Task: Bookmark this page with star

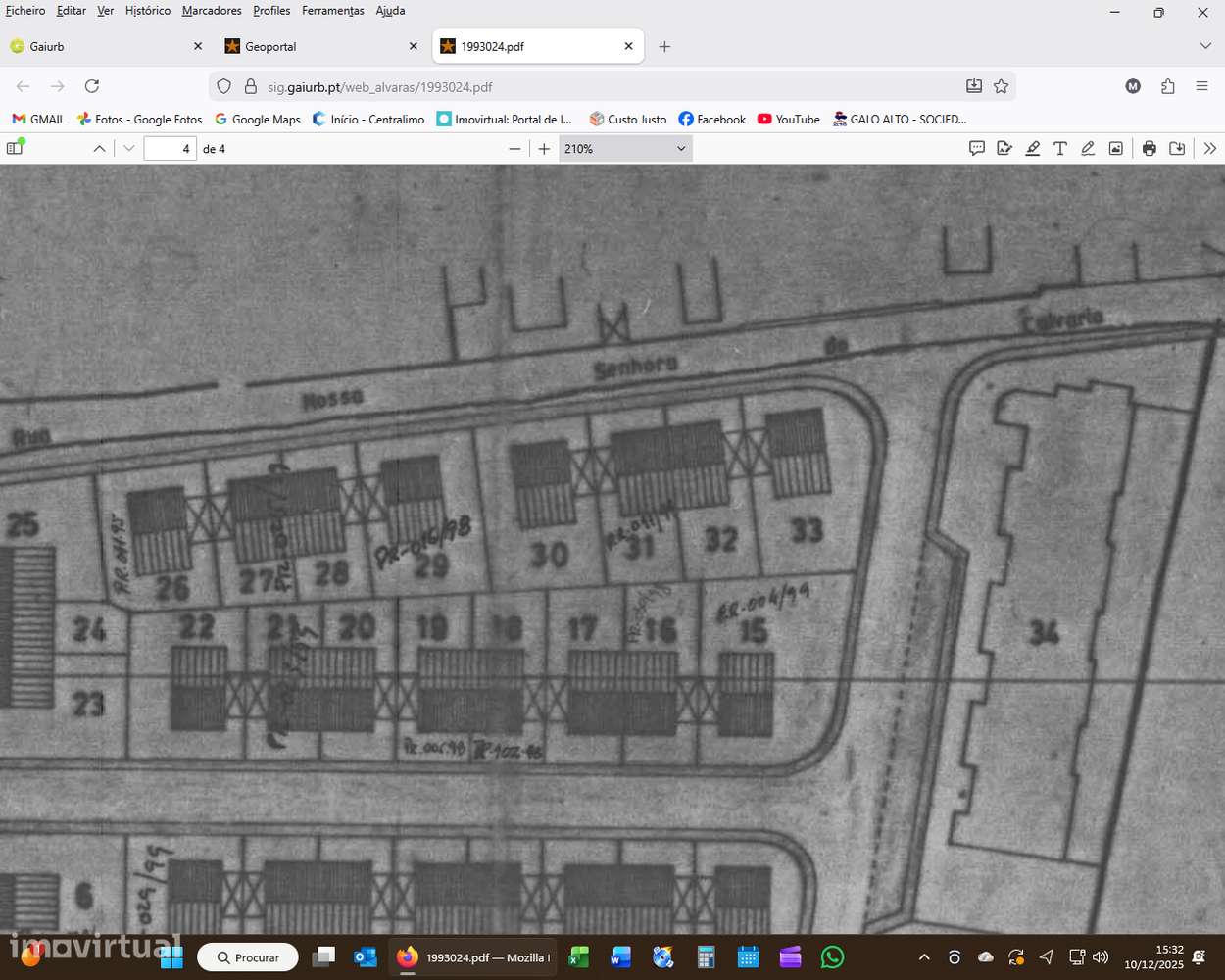Action: pyautogui.click(x=1001, y=86)
